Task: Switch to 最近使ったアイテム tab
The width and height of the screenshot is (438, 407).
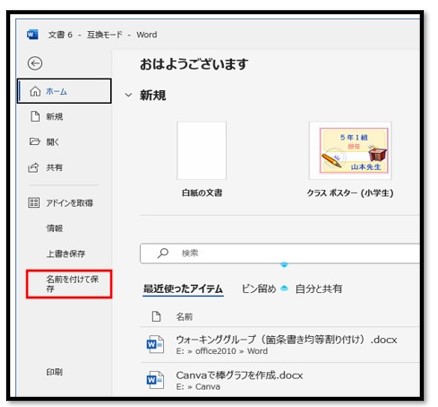Action: [x=183, y=289]
